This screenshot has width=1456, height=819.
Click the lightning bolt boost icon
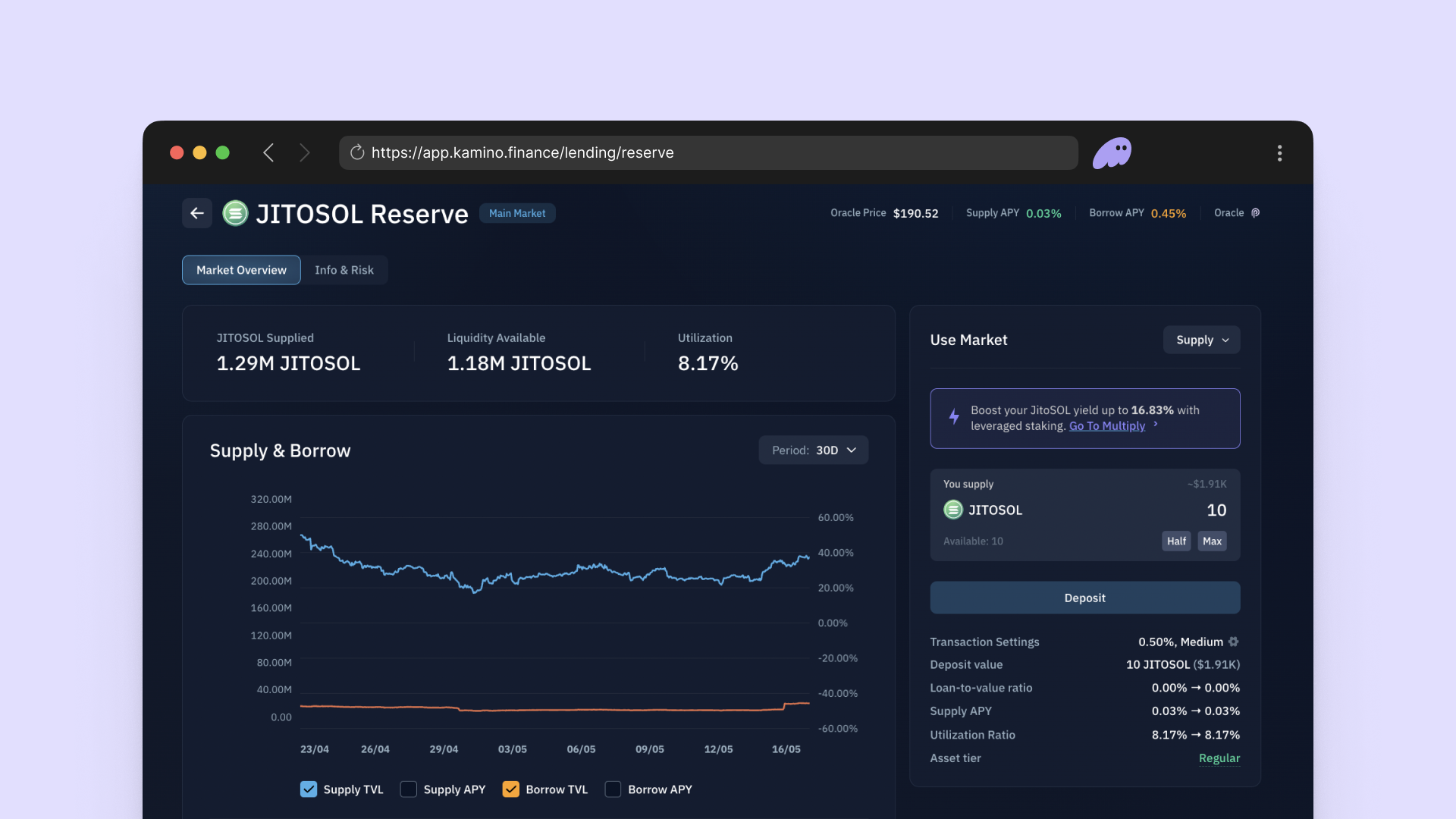coord(954,416)
